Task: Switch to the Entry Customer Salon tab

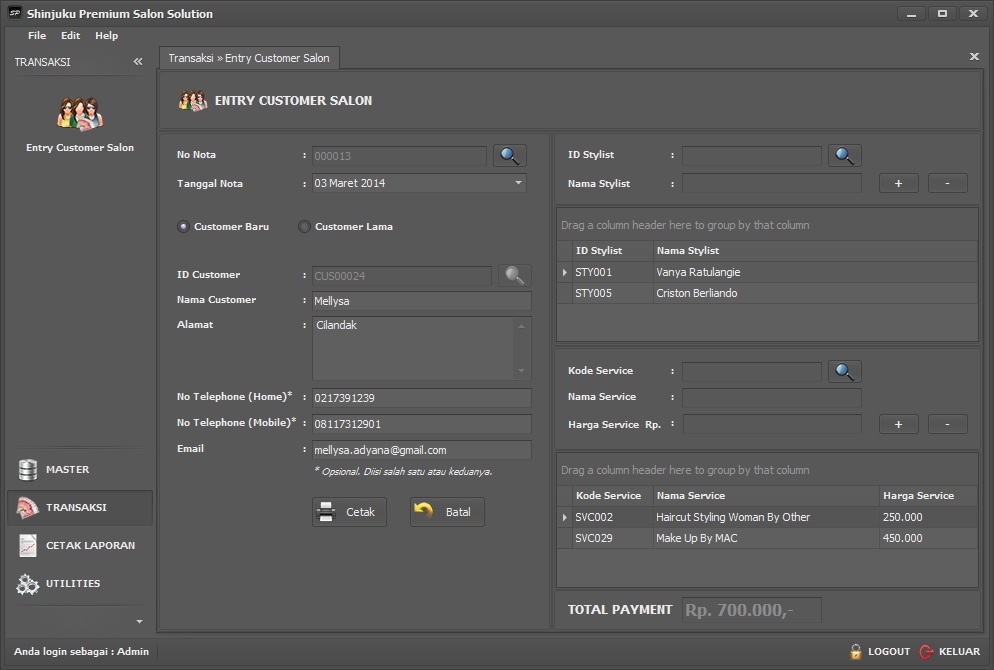Action: pos(249,58)
